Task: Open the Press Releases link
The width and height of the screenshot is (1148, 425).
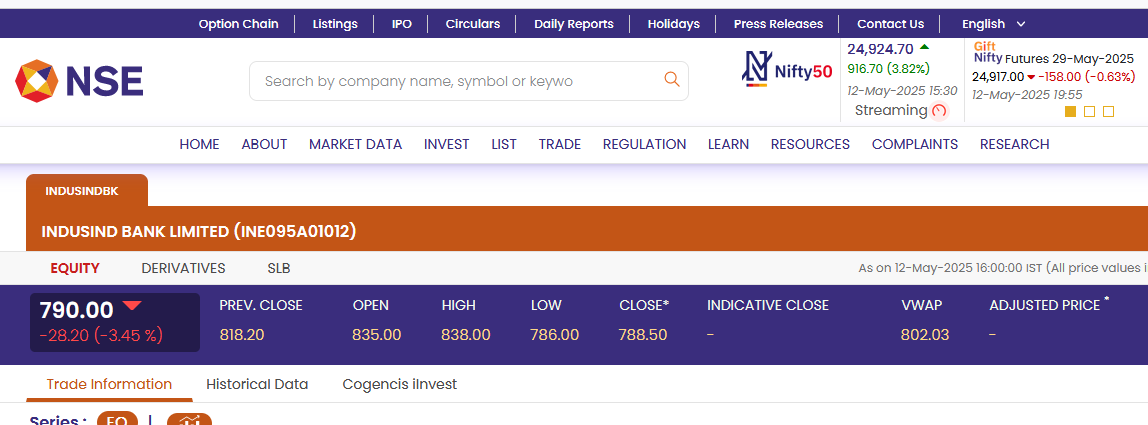Action: (x=778, y=24)
